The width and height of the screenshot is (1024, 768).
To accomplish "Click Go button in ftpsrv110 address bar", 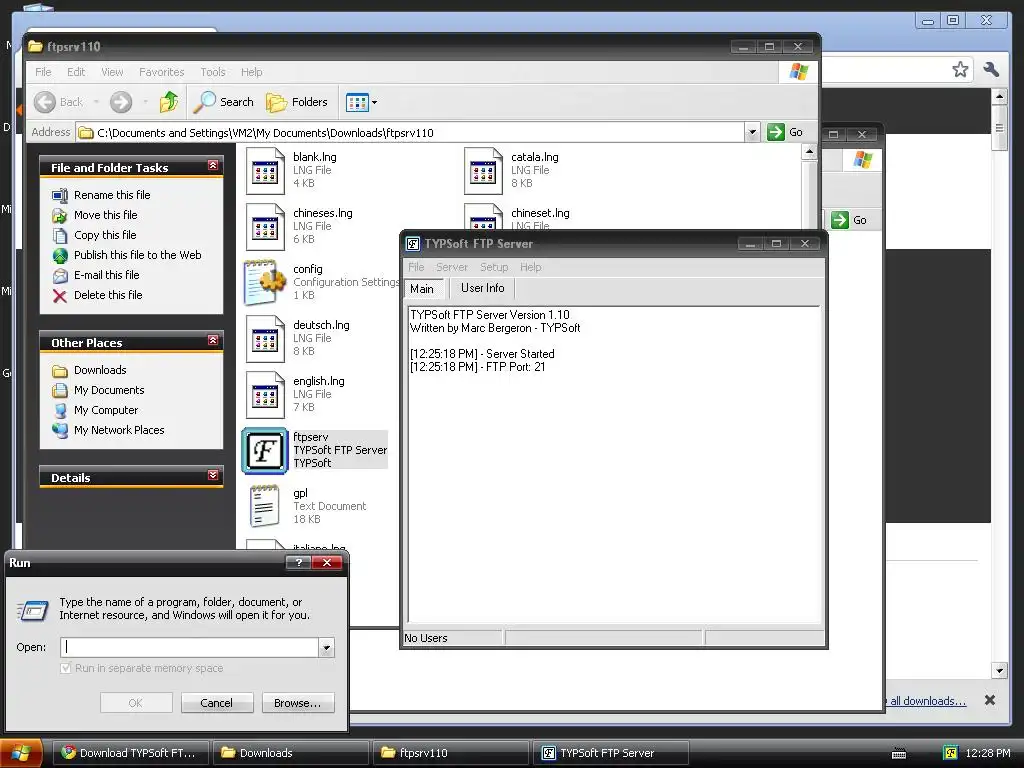I will coord(785,132).
